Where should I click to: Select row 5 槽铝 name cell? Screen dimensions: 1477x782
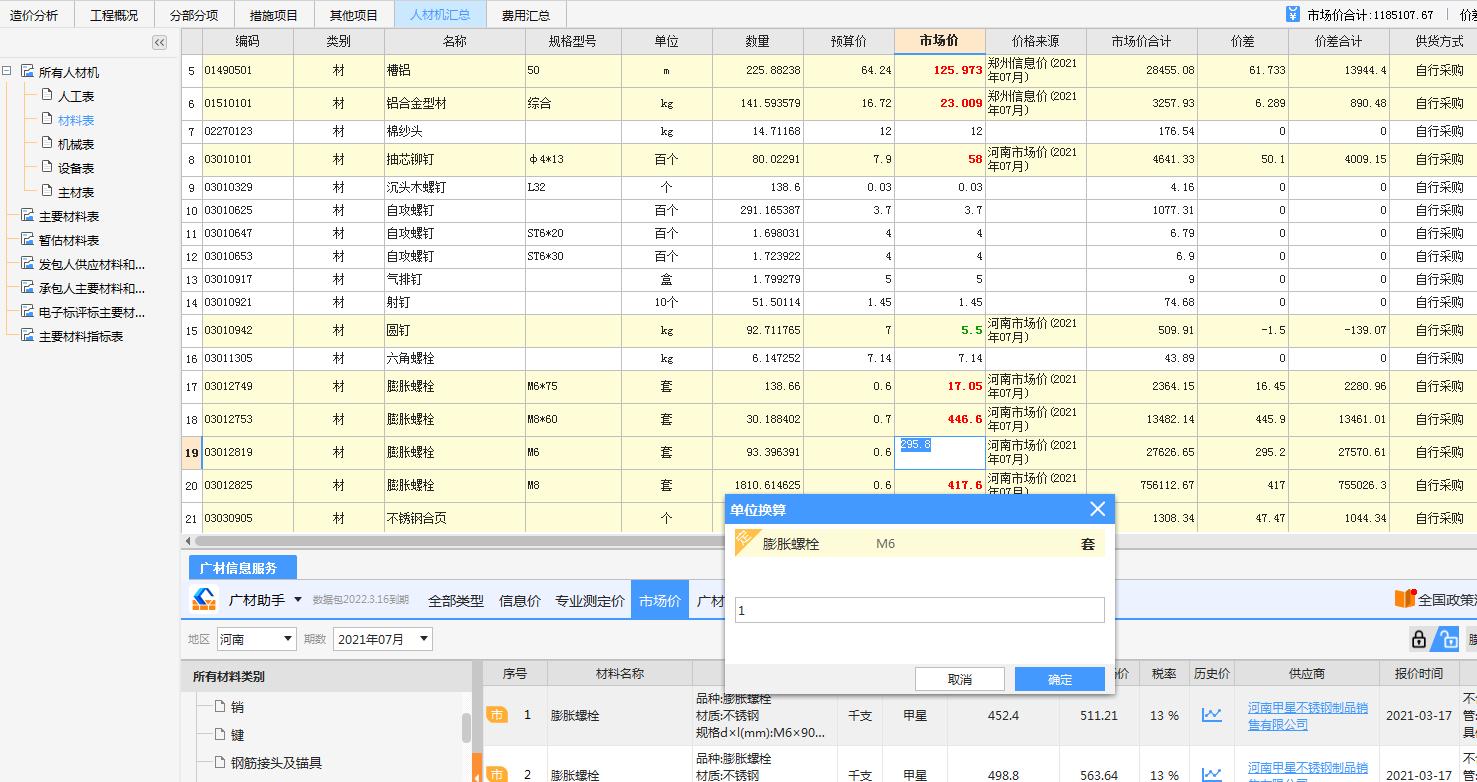(454, 71)
